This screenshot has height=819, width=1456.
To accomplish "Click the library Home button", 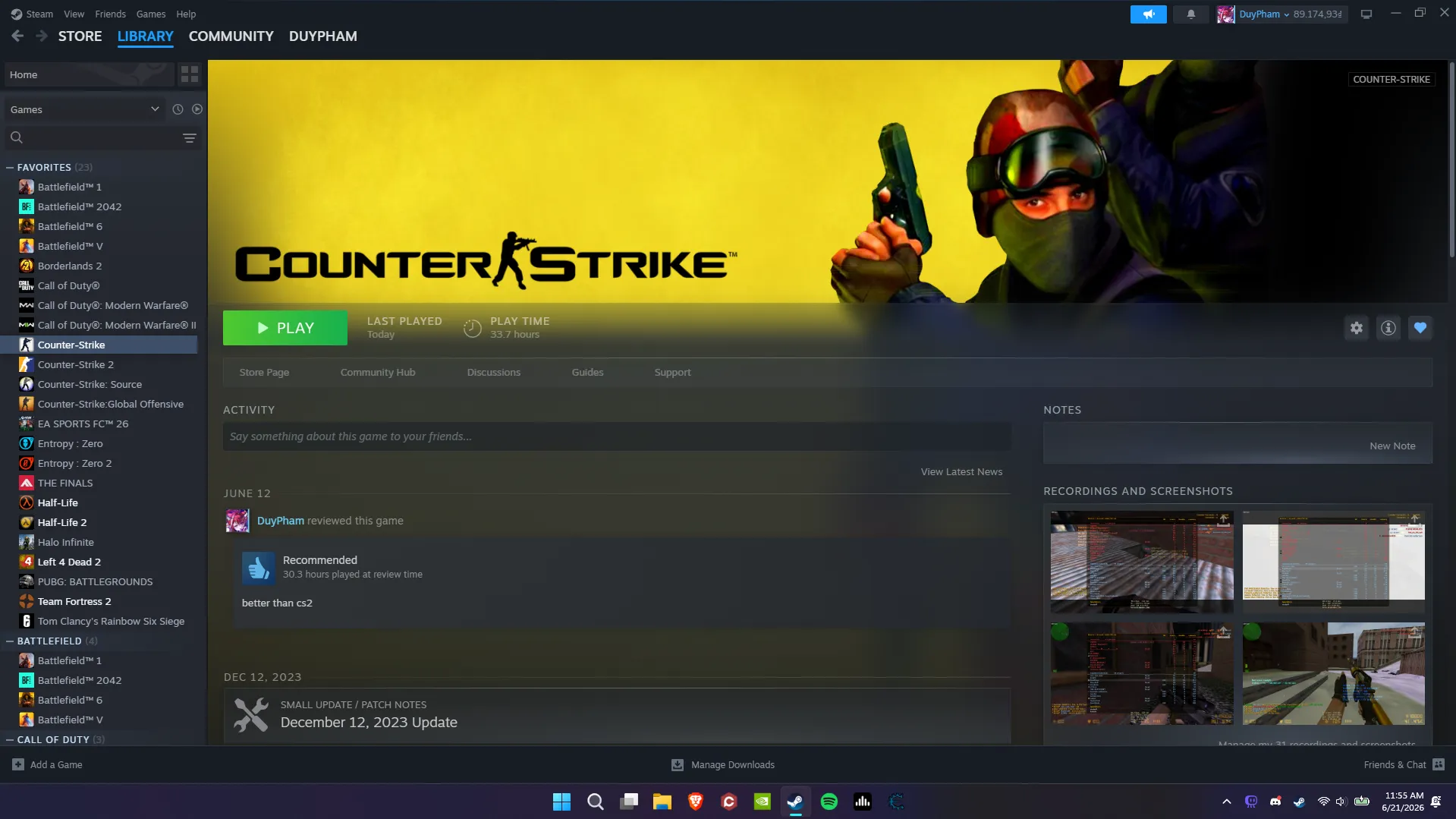I will tap(89, 74).
